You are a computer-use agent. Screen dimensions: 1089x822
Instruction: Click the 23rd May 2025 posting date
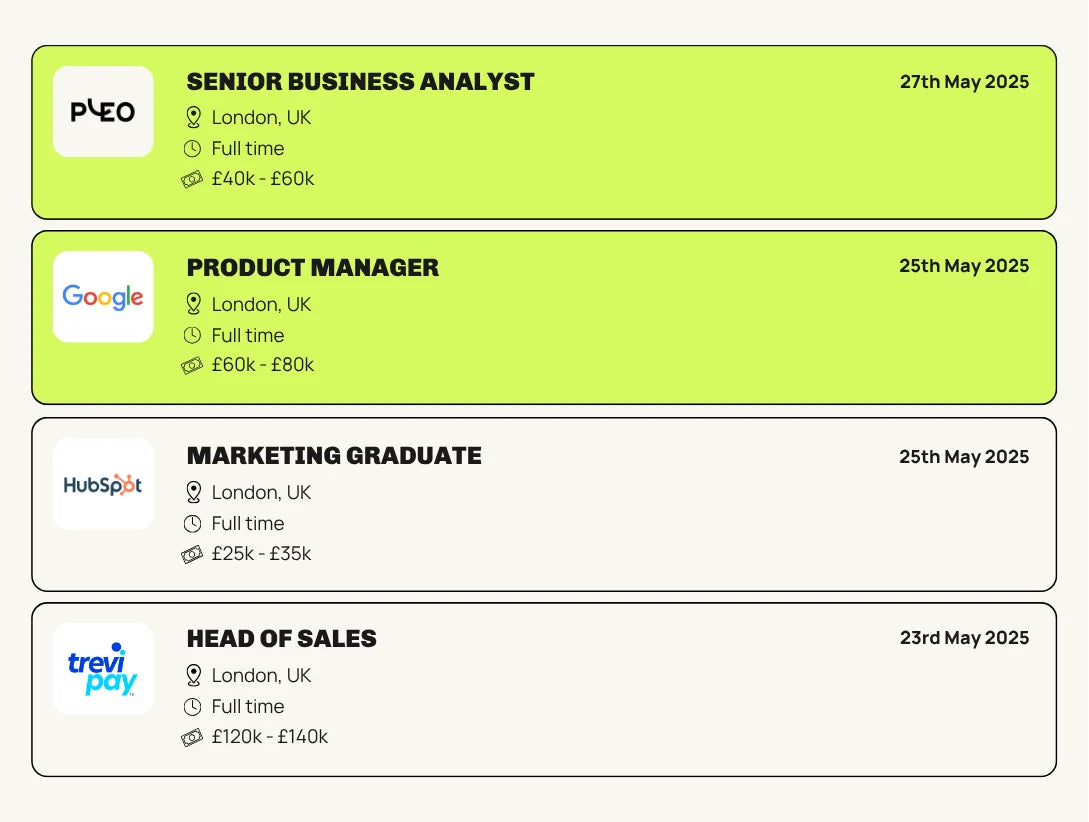pyautogui.click(x=964, y=638)
